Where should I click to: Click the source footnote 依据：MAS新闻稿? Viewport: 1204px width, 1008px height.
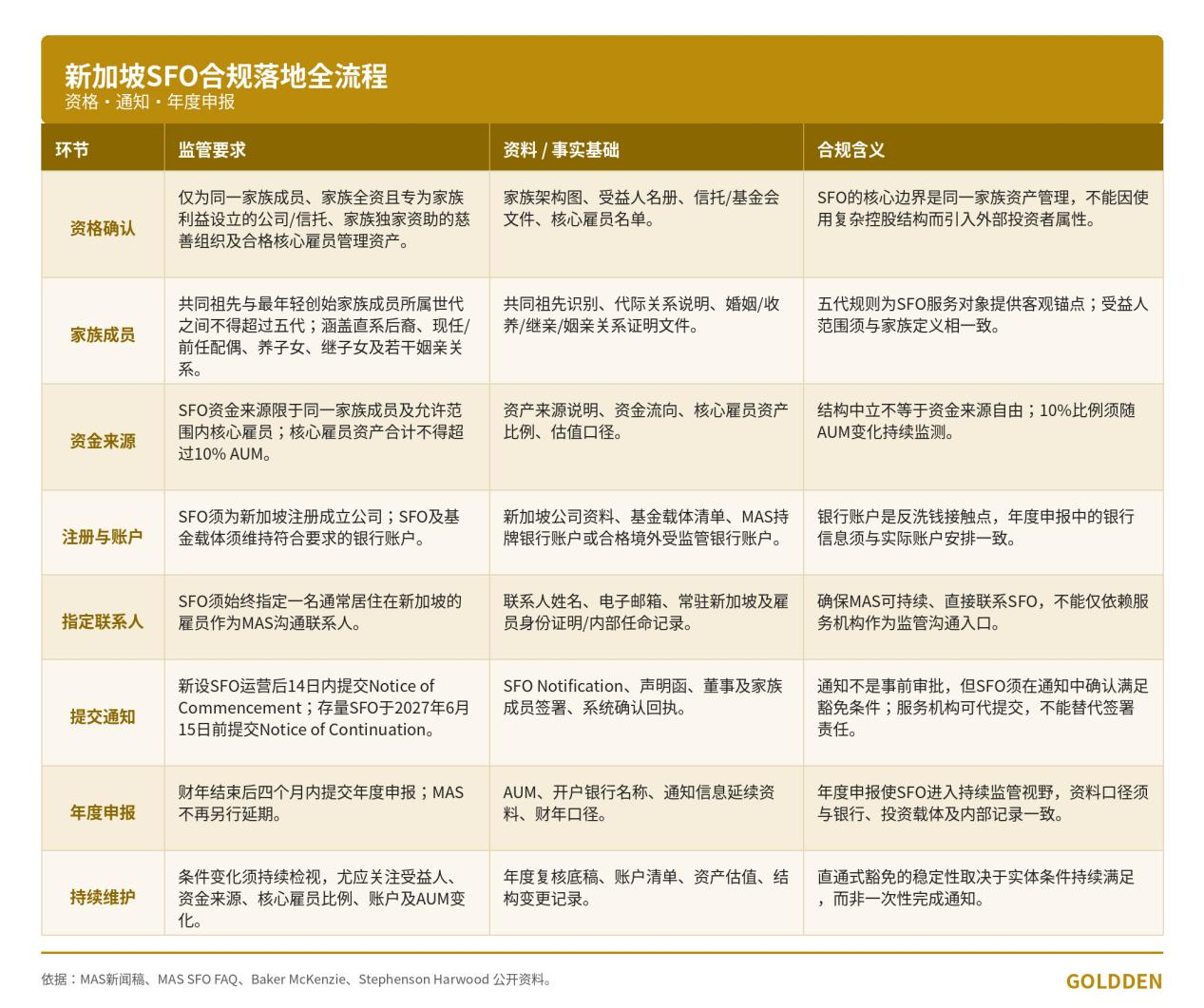tap(296, 979)
